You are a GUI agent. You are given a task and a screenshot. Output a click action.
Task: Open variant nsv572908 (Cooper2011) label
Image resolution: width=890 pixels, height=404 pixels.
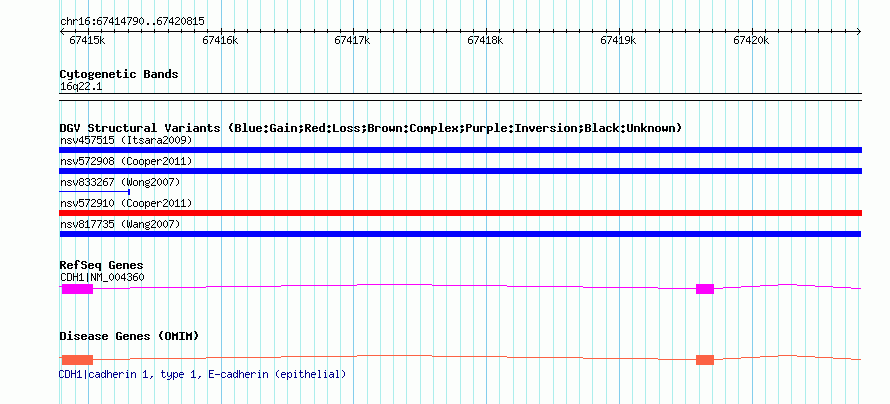126,161
